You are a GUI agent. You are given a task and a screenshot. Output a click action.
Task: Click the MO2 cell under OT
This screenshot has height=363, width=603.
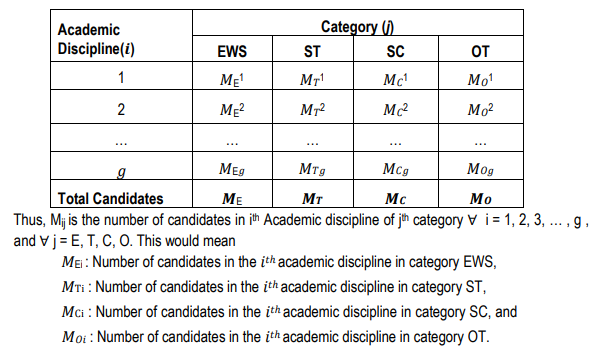pyautogui.click(x=481, y=107)
